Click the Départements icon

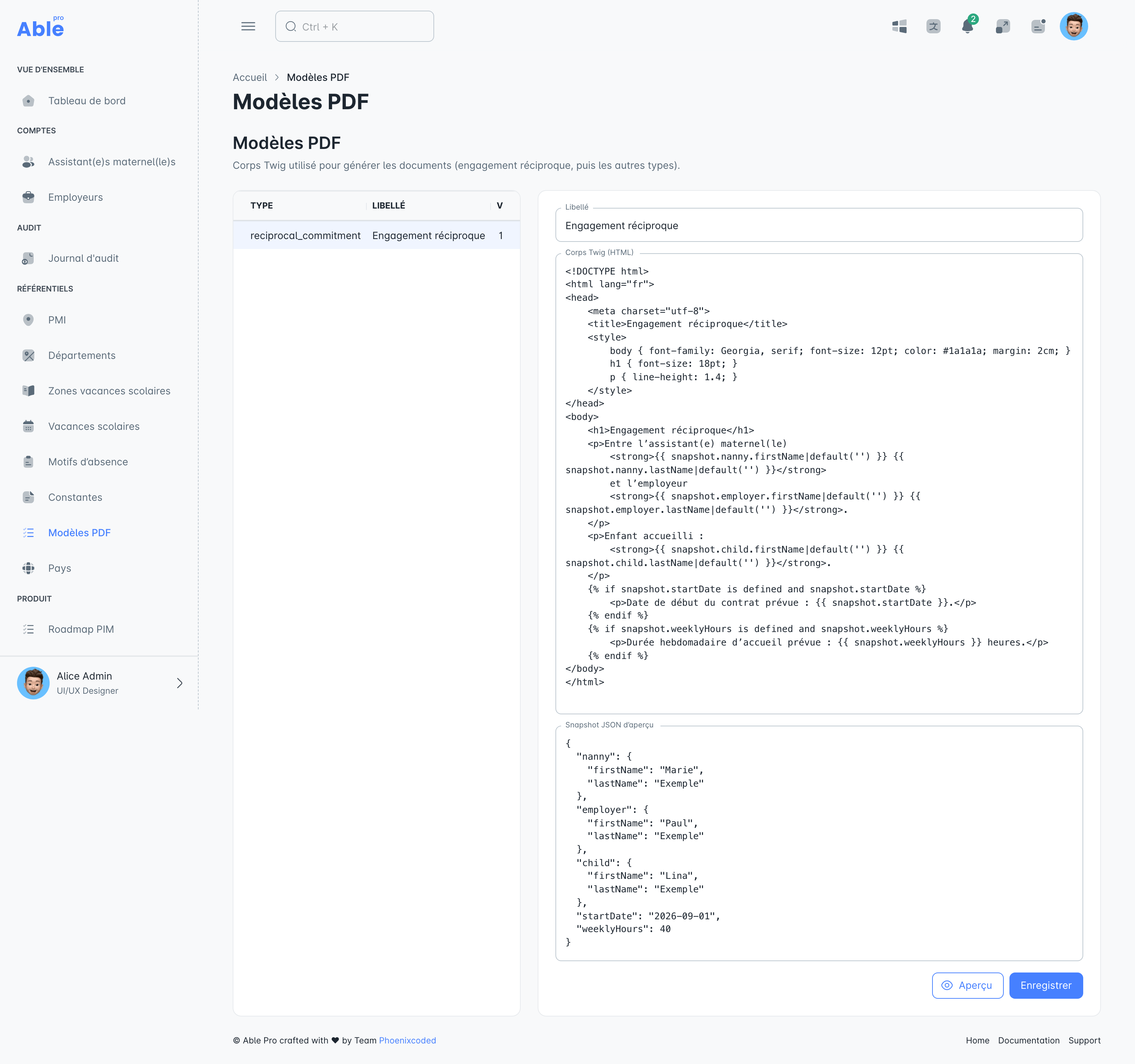click(x=28, y=356)
